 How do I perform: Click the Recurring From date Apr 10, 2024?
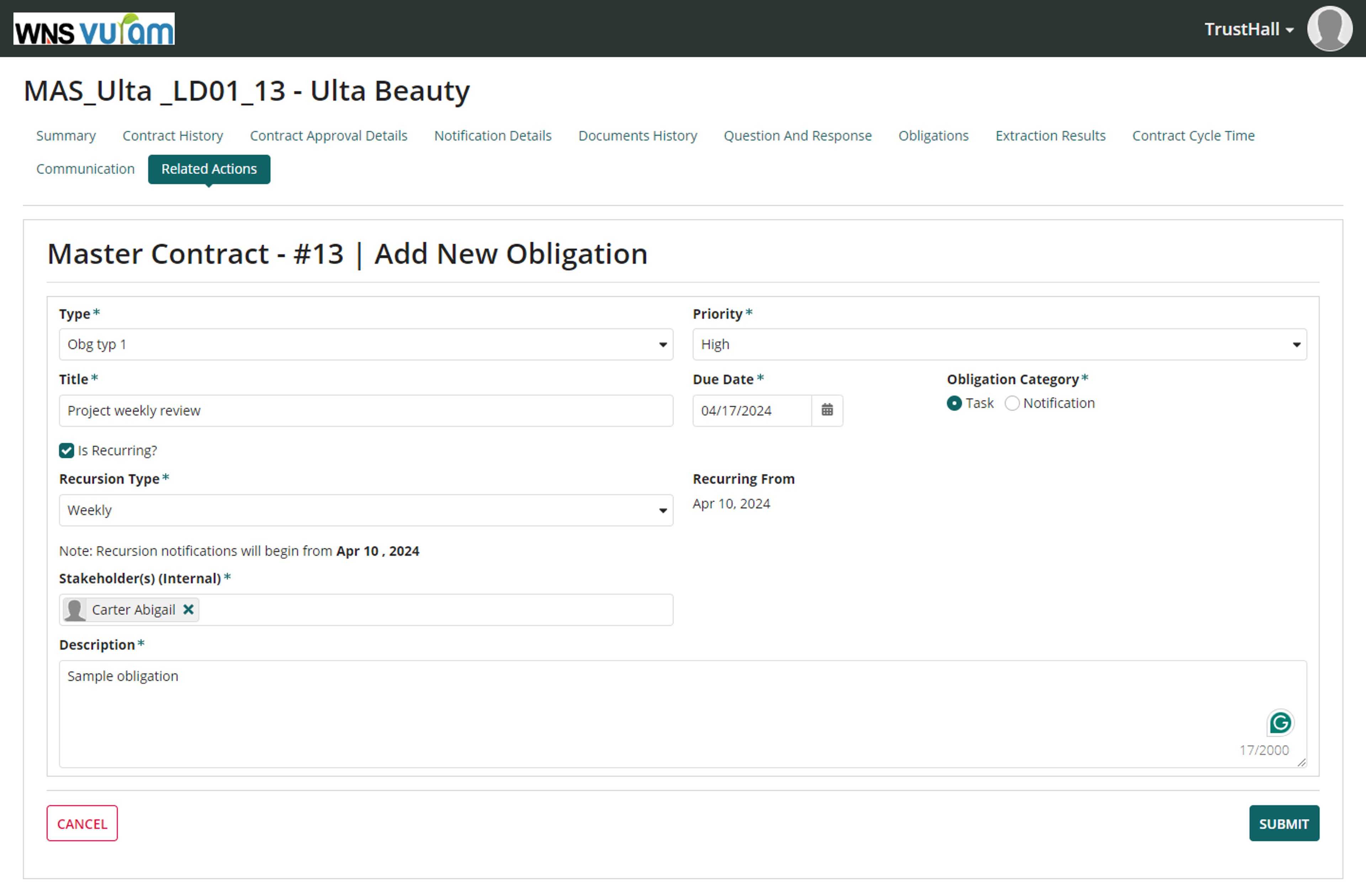coord(731,504)
